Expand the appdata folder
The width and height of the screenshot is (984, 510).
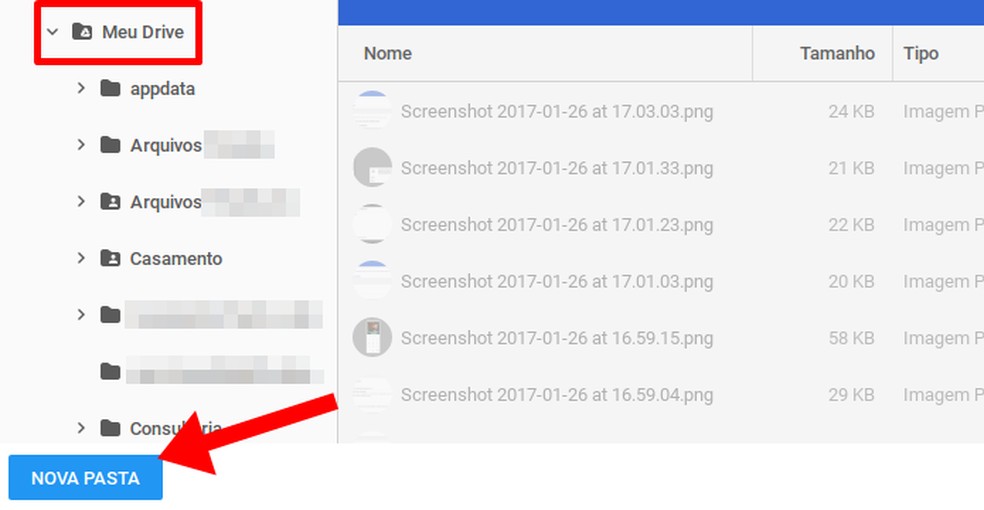tap(81, 89)
